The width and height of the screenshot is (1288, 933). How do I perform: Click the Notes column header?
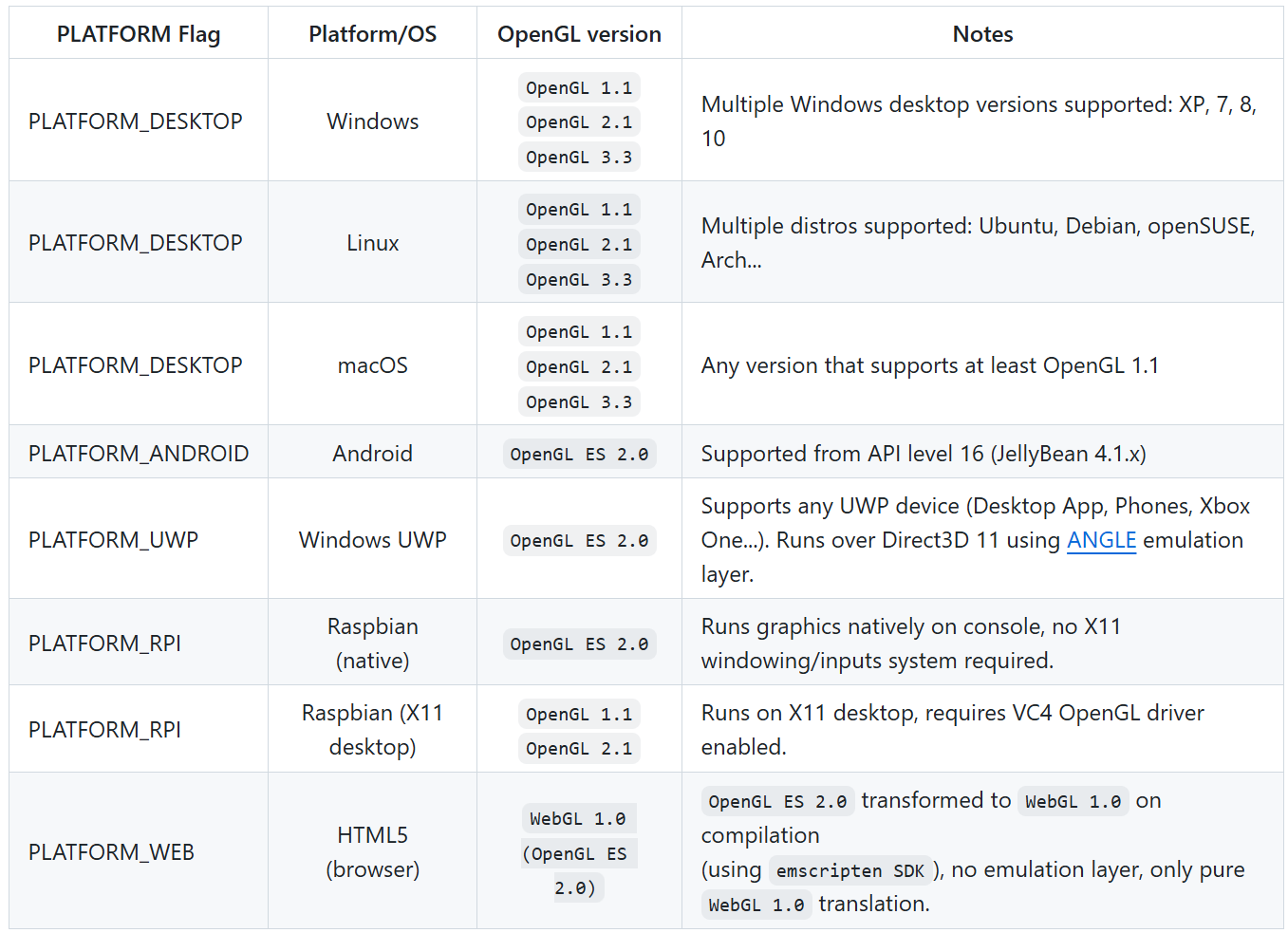(982, 34)
